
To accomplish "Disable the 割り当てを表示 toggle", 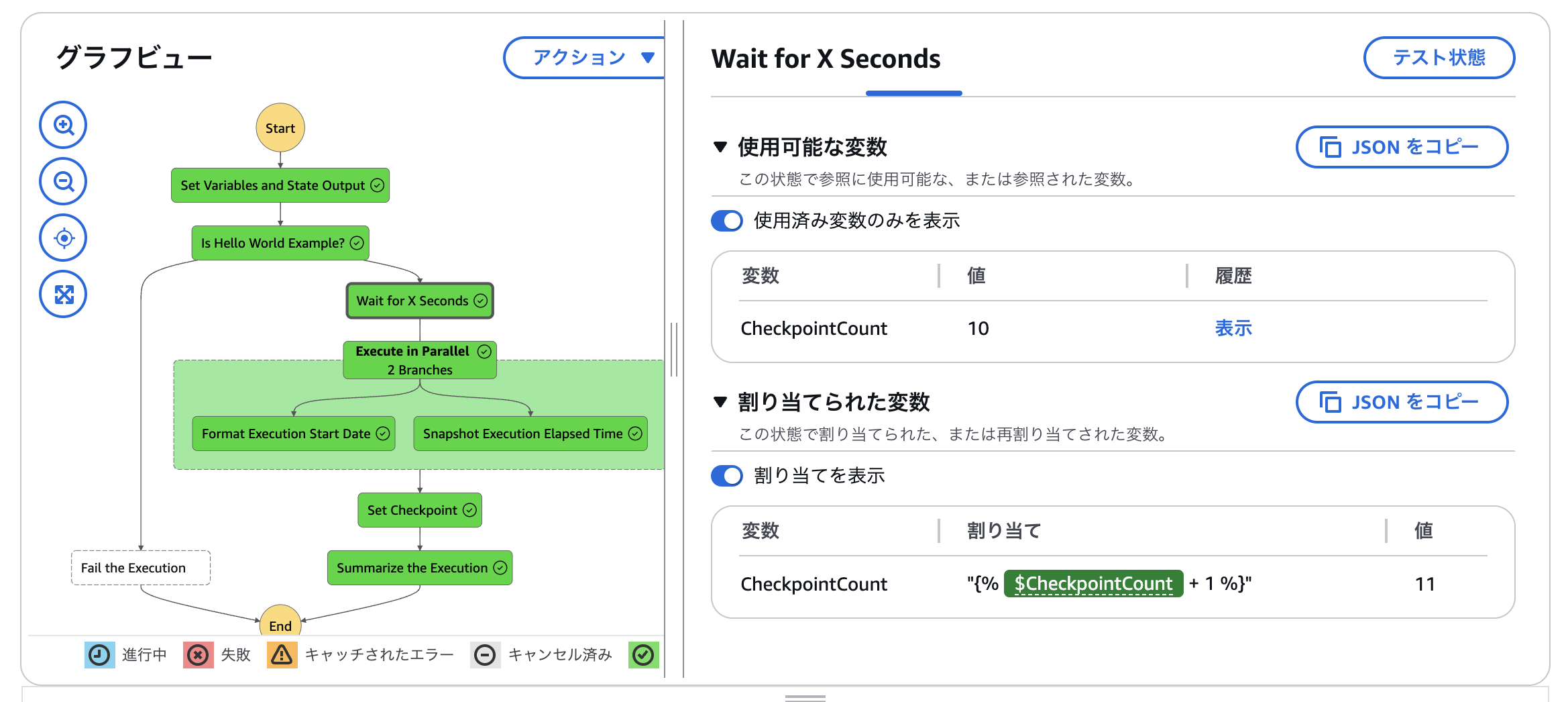I will tap(726, 475).
